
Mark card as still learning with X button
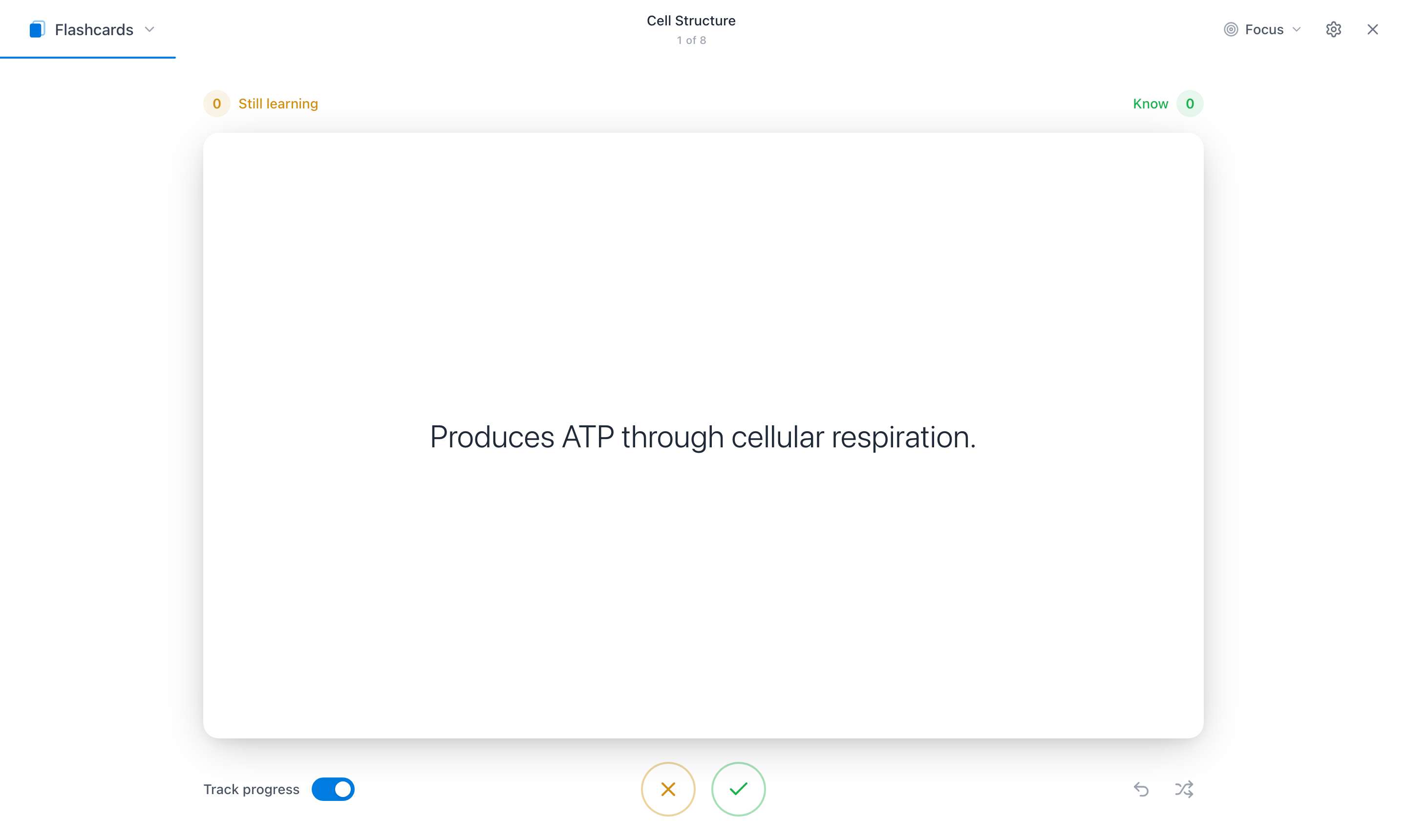(x=667, y=789)
